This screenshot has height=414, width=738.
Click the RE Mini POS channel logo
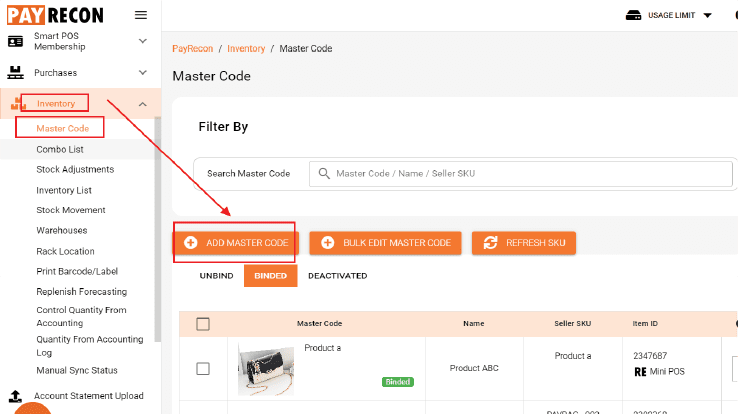pyautogui.click(x=640, y=372)
